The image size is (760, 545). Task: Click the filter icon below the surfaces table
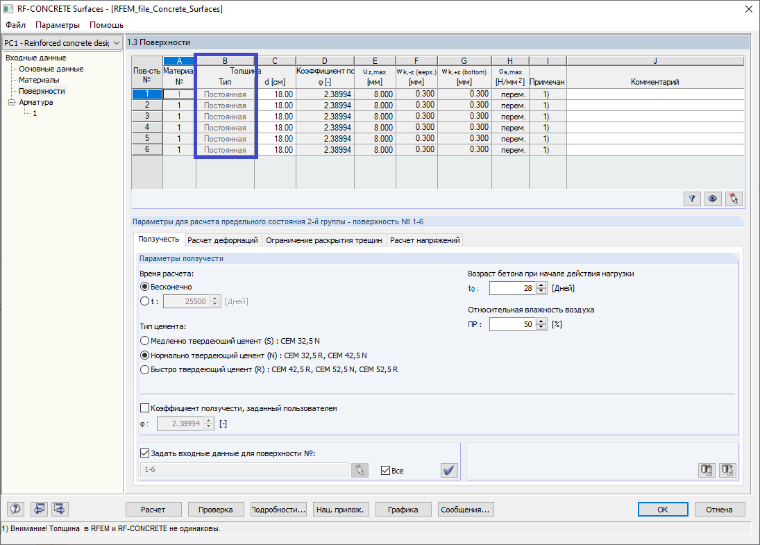pos(692,198)
